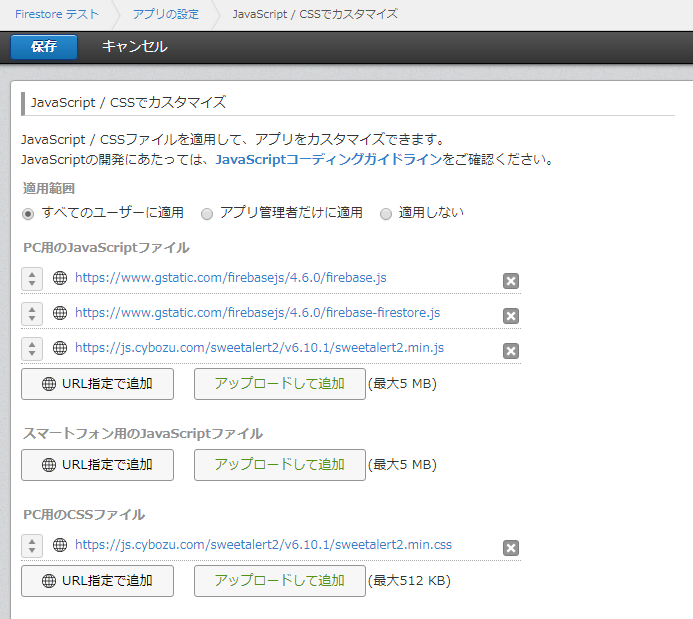Click the PC用のCSSファイル heading
Screen dimensions: 693x619
pos(84,515)
